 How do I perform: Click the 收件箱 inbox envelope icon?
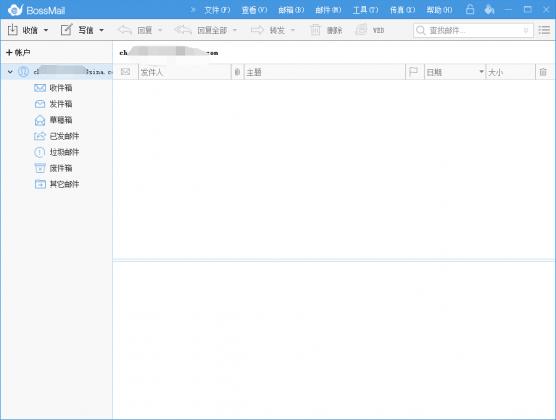pyautogui.click(x=40, y=88)
